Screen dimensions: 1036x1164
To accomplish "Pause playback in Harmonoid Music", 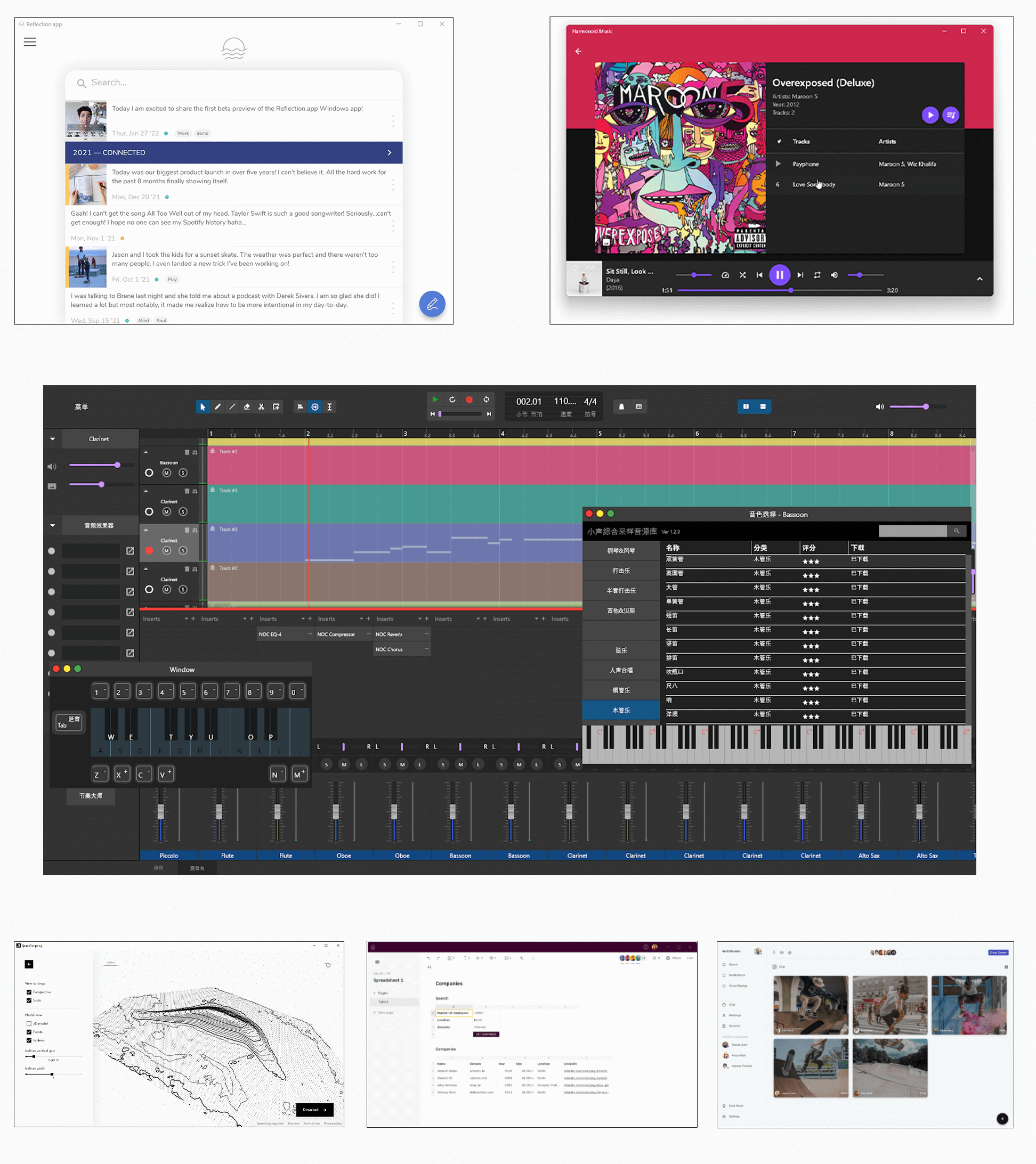I will tap(779, 275).
